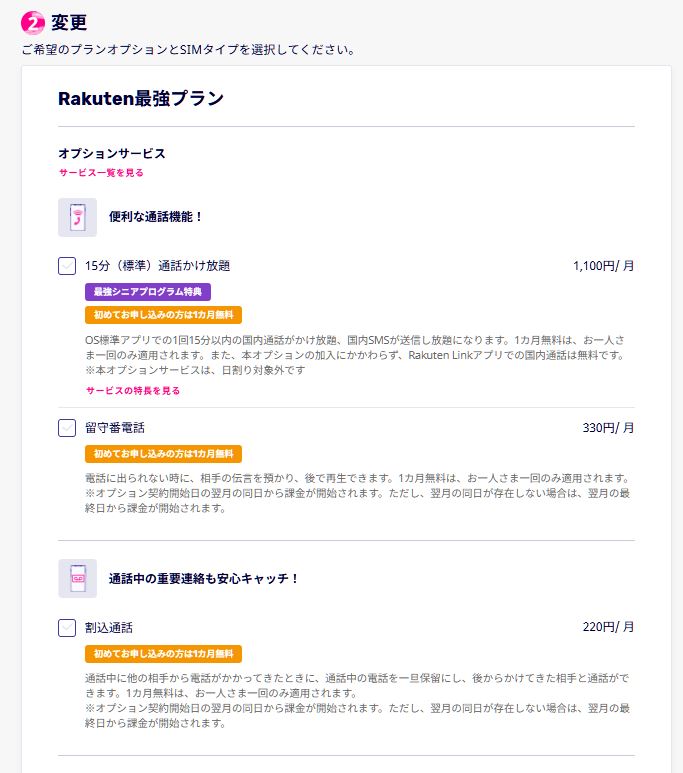Viewport: 683px width, 773px height.
Task: Click the orange free-month badge under 15分通話かけ放題
Action: click(x=163, y=315)
